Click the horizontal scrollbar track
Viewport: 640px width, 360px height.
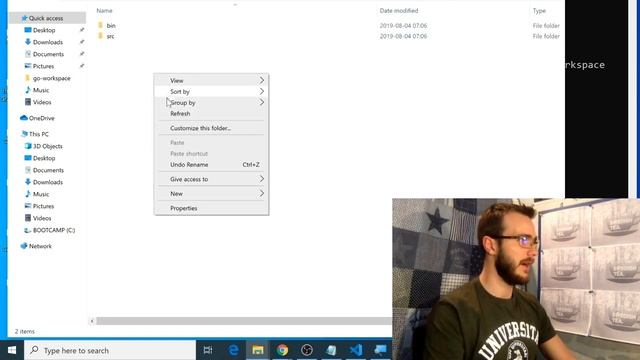(x=244, y=321)
